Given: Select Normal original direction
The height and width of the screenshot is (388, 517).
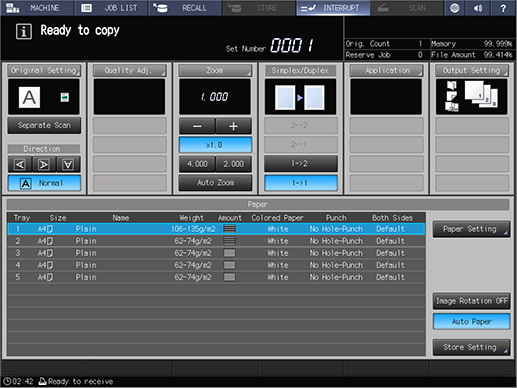Looking at the screenshot, I should click(44, 183).
